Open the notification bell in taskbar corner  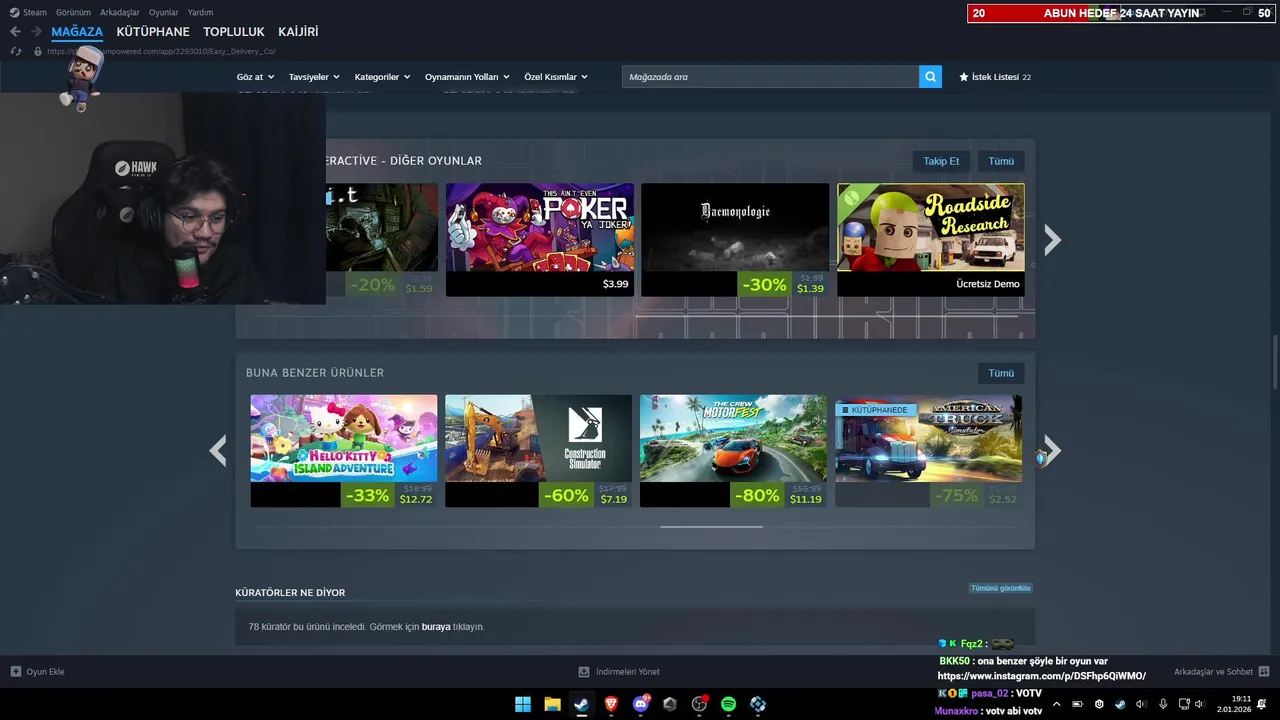1262,704
